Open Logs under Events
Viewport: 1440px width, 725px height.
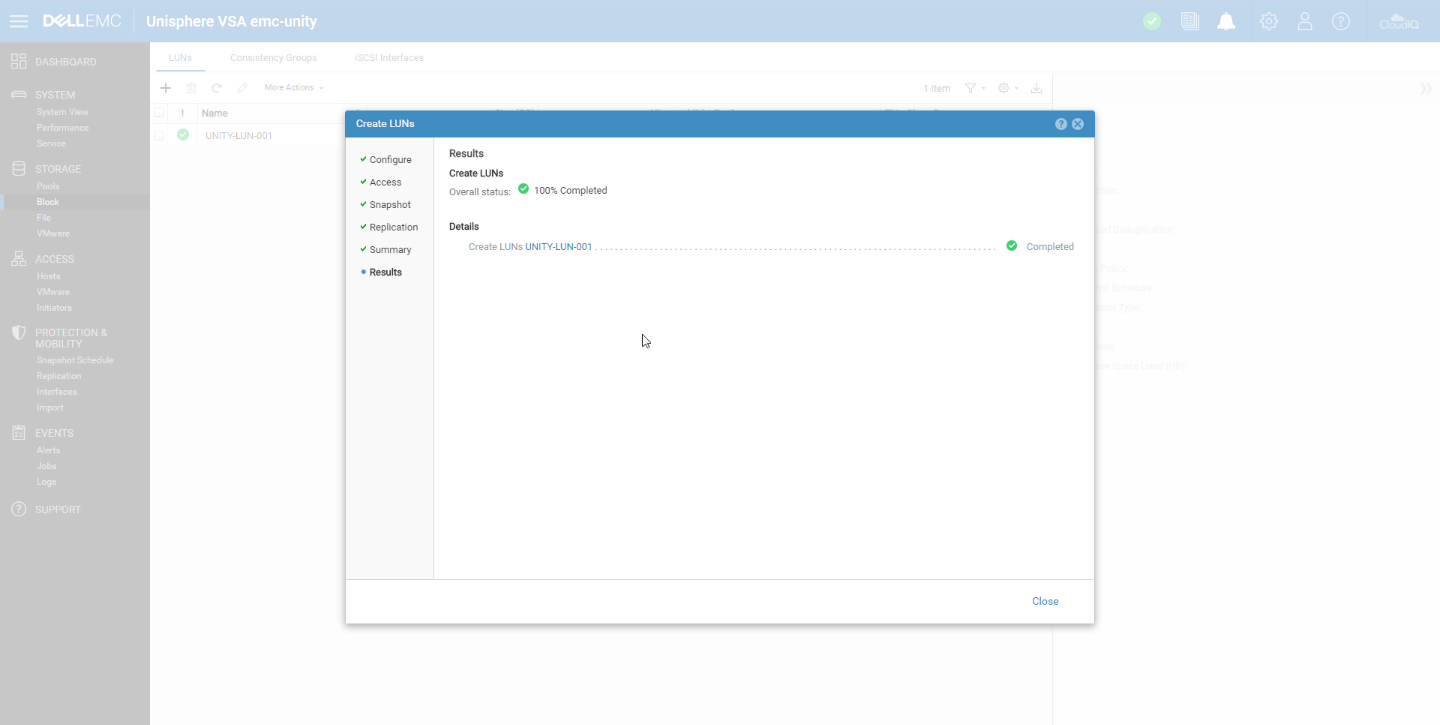(x=46, y=482)
